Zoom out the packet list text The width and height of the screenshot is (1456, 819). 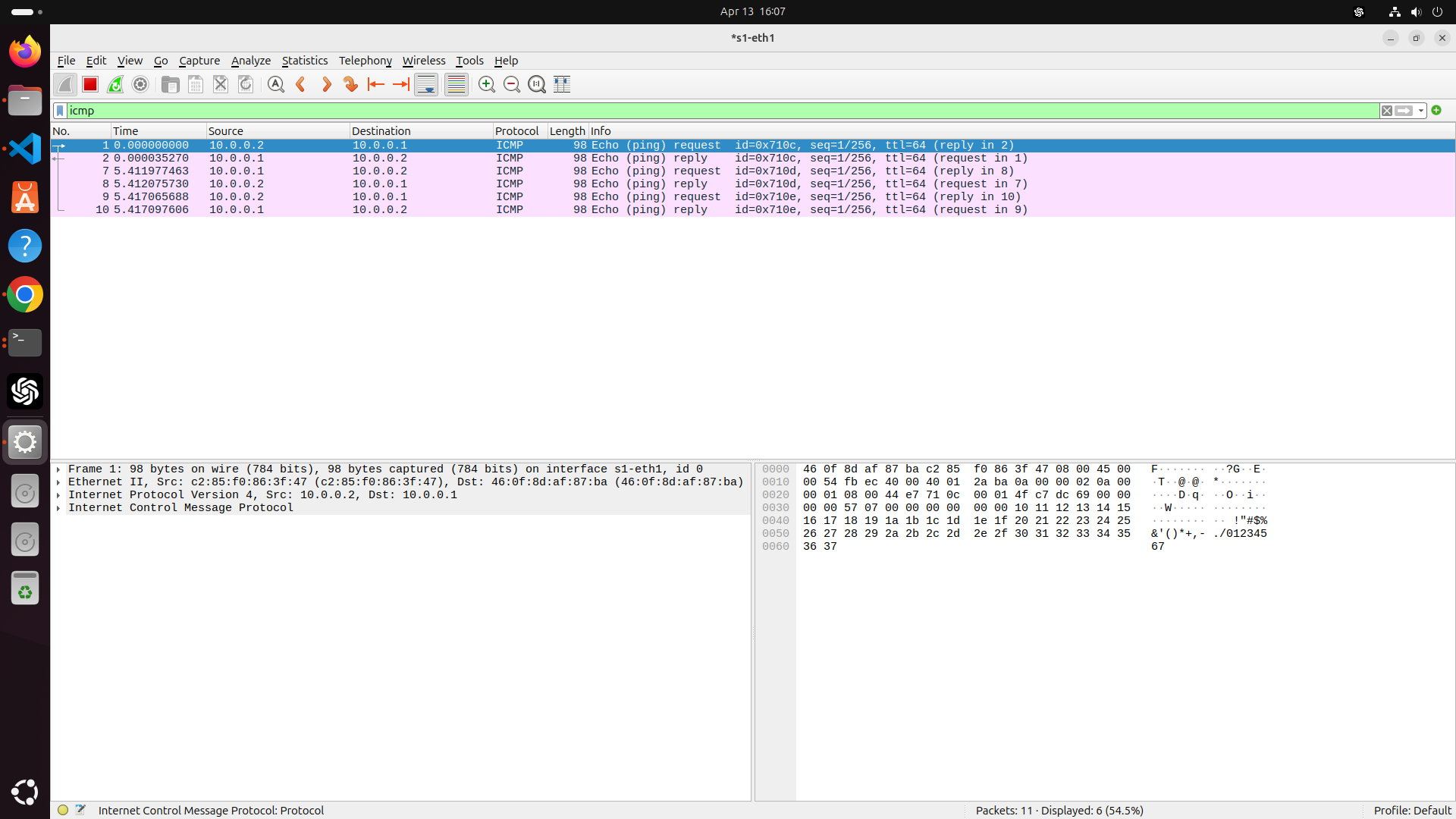point(512,84)
